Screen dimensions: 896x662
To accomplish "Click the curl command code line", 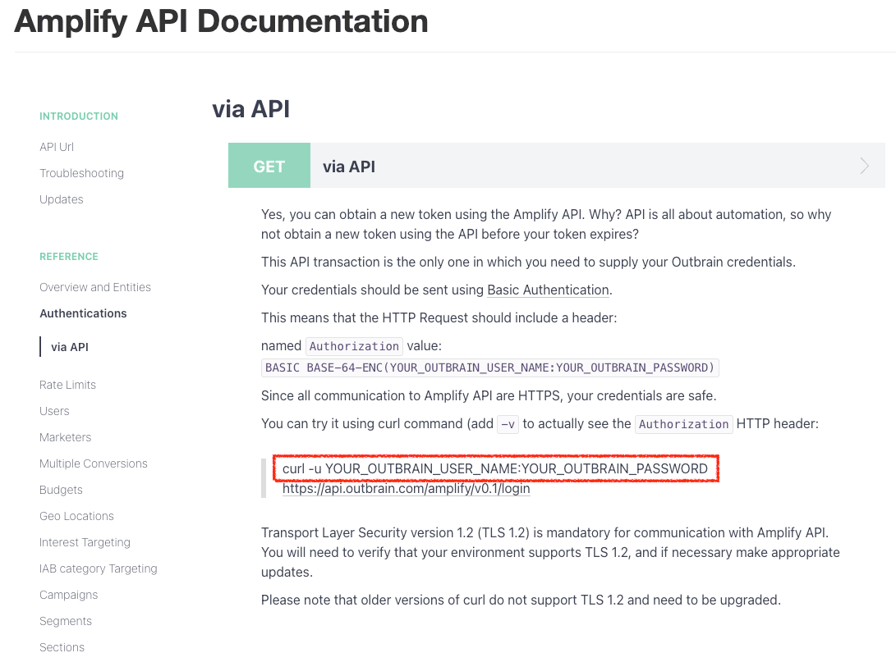I will [x=495, y=469].
